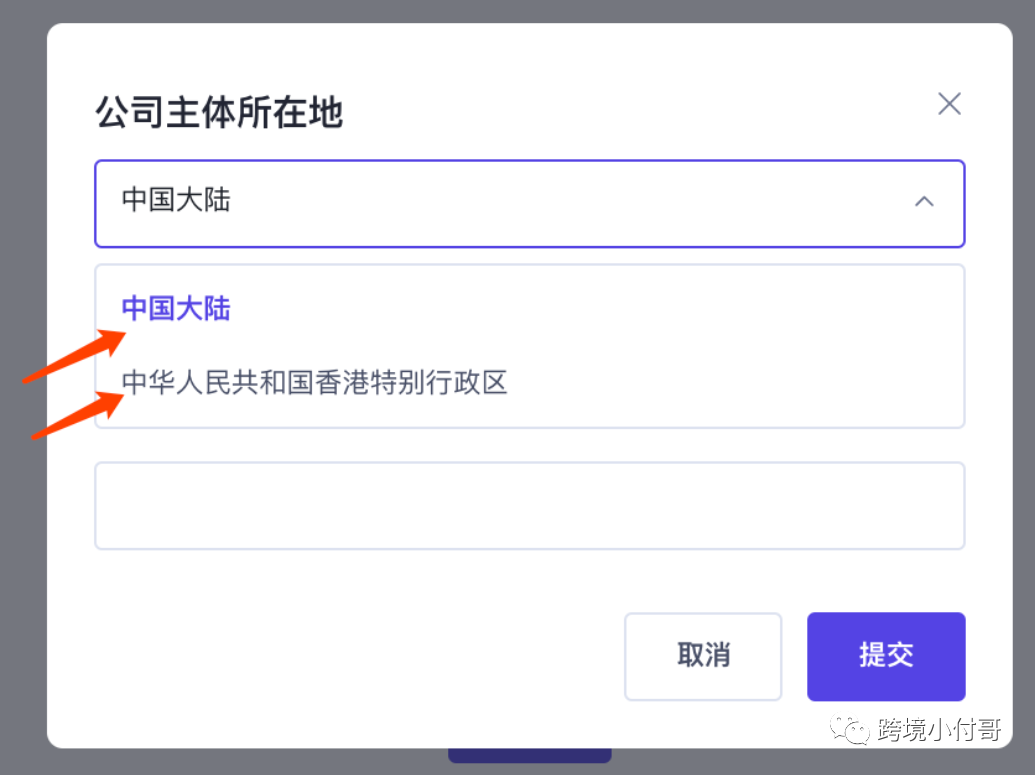Click the 跨境小付哥 watermark text
The height and width of the screenshot is (775, 1035).
[x=939, y=729]
